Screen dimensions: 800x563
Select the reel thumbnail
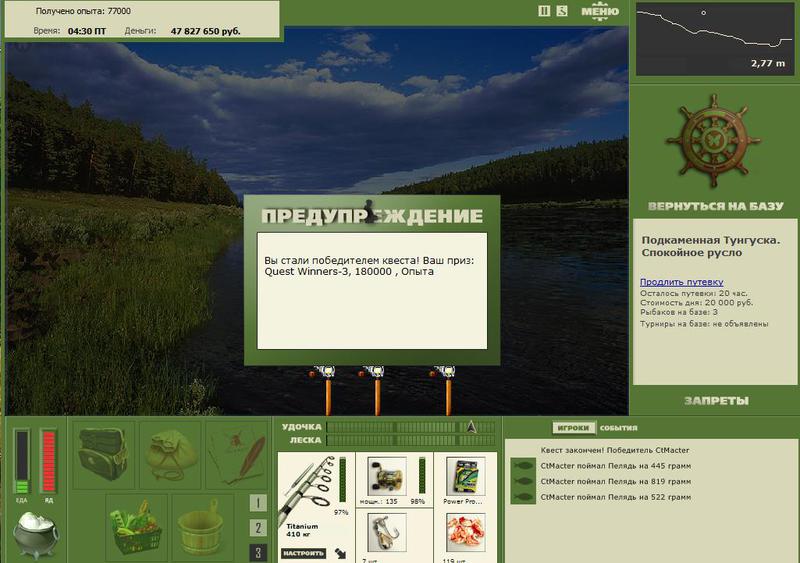(387, 477)
